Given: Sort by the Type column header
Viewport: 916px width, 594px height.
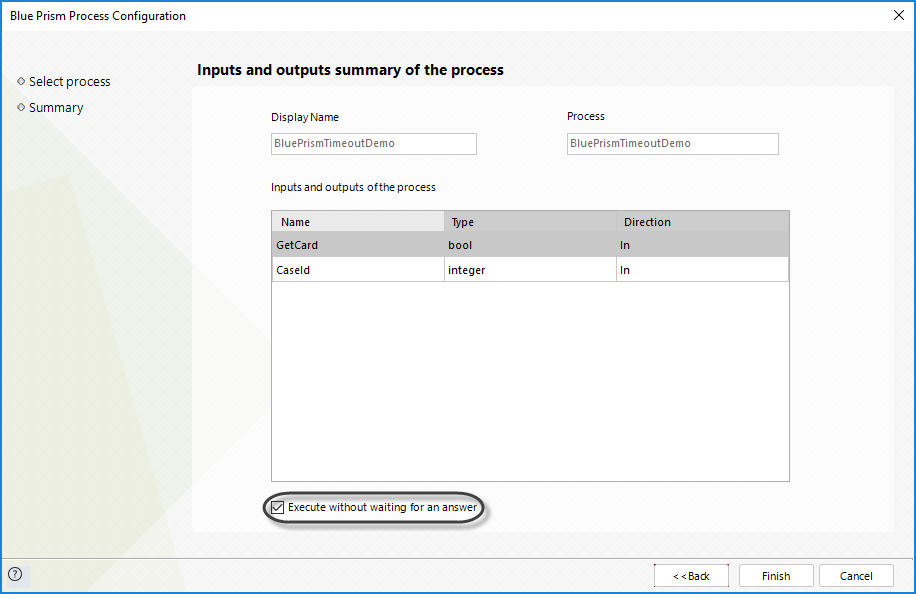Looking at the screenshot, I should [530, 222].
